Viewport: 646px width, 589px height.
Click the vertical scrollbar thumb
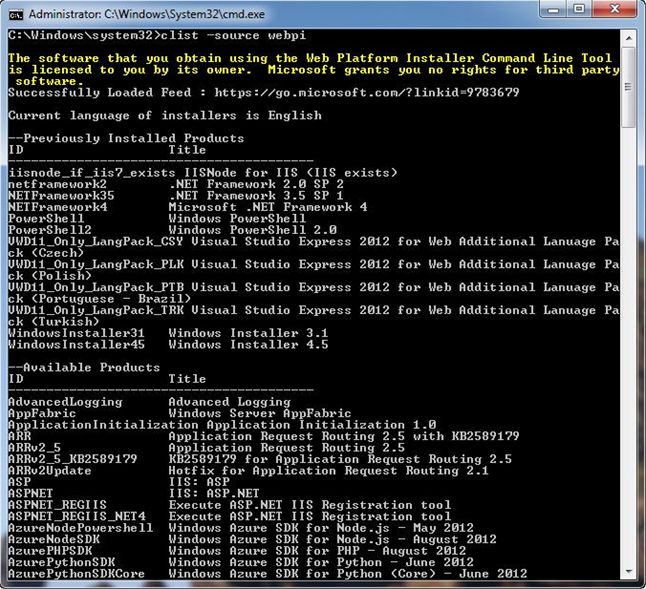coord(629,87)
